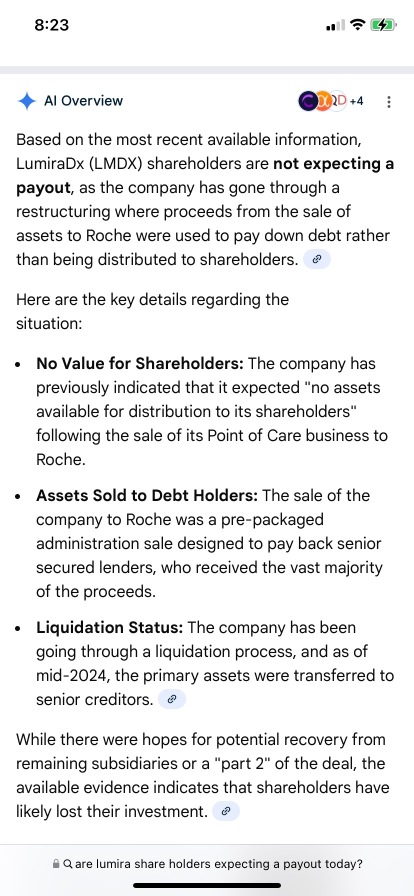This screenshot has width=414, height=896.
Task: Open link chip after 'lost their investment'
Action: pos(225,811)
